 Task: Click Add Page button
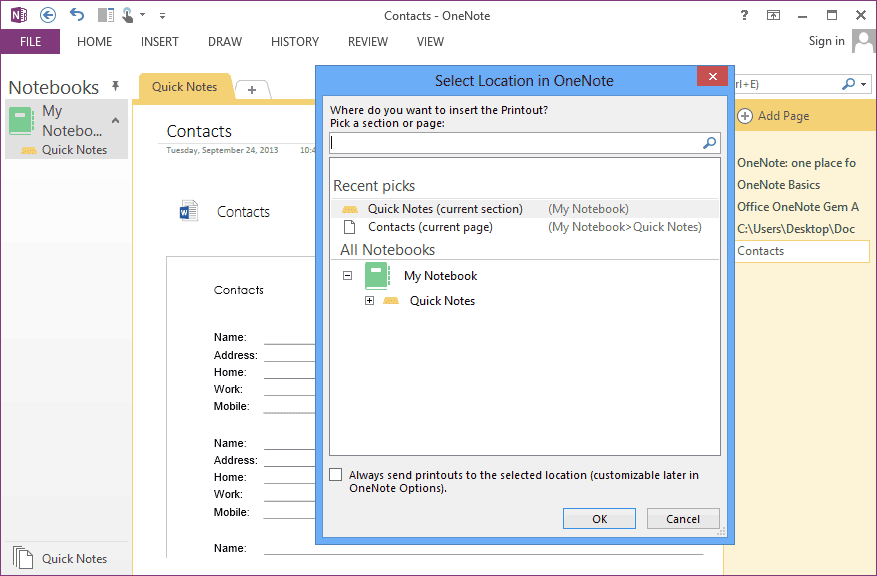(774, 116)
